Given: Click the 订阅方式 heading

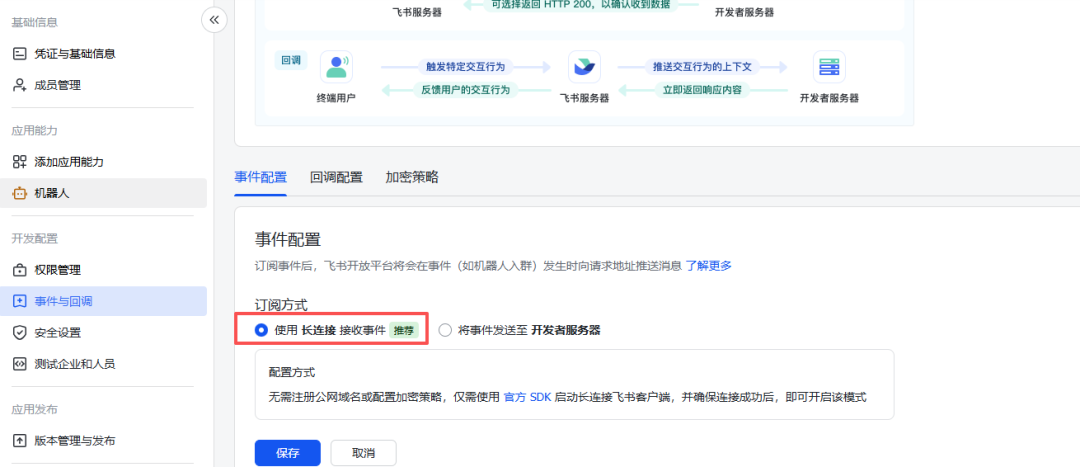Looking at the screenshot, I should [x=281, y=305].
